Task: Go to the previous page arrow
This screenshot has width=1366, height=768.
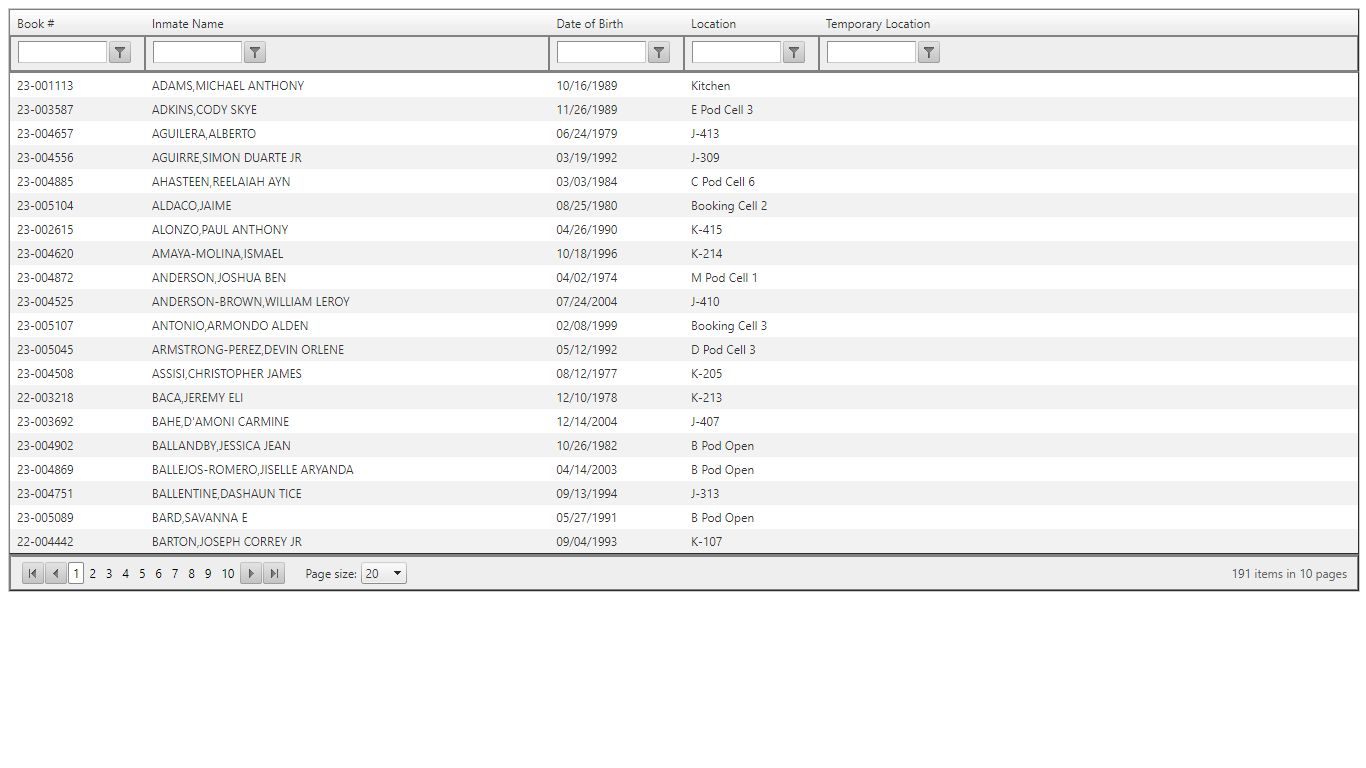Action: [56, 573]
